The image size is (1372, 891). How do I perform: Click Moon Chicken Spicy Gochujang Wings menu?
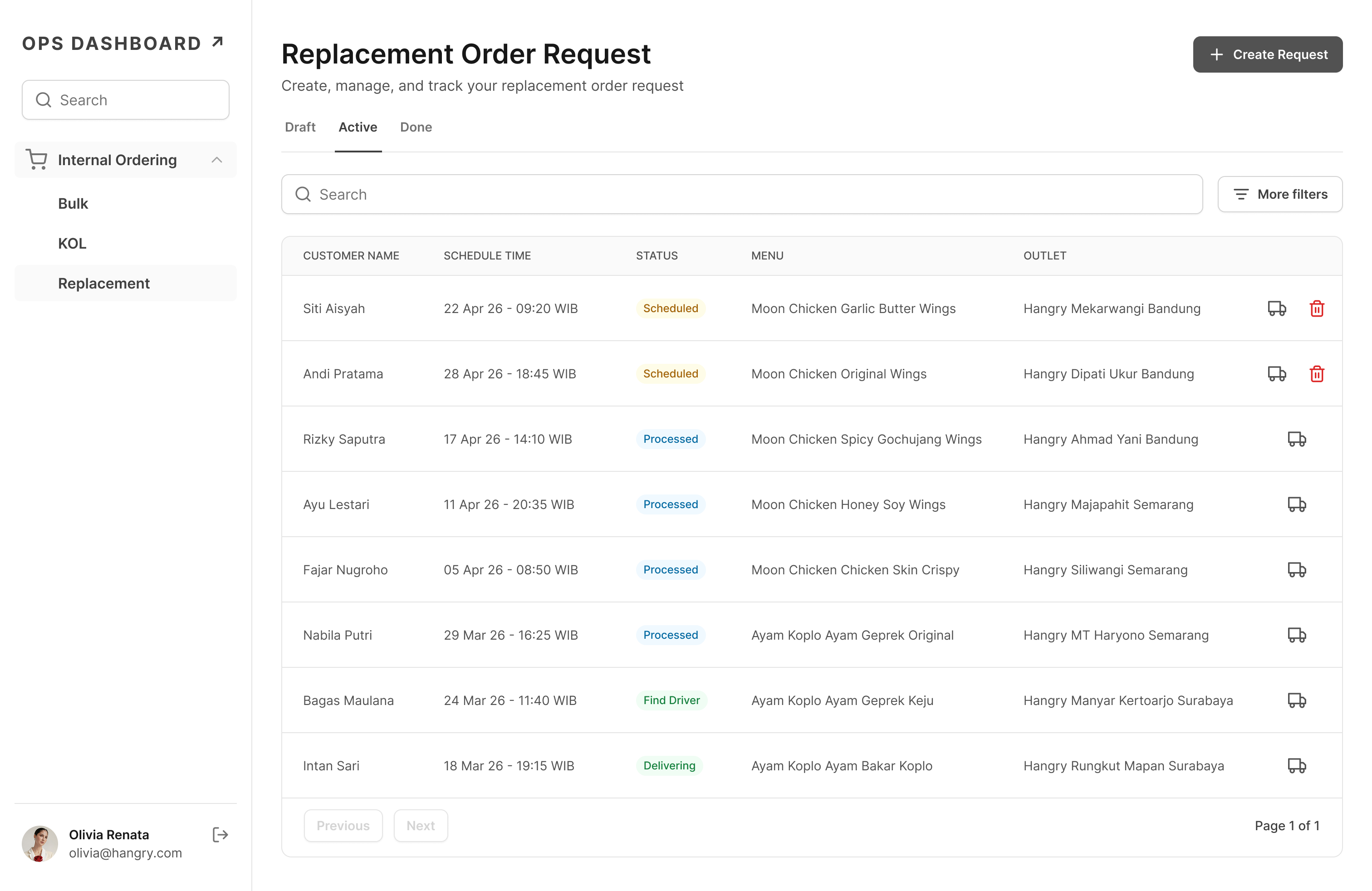pos(867,439)
